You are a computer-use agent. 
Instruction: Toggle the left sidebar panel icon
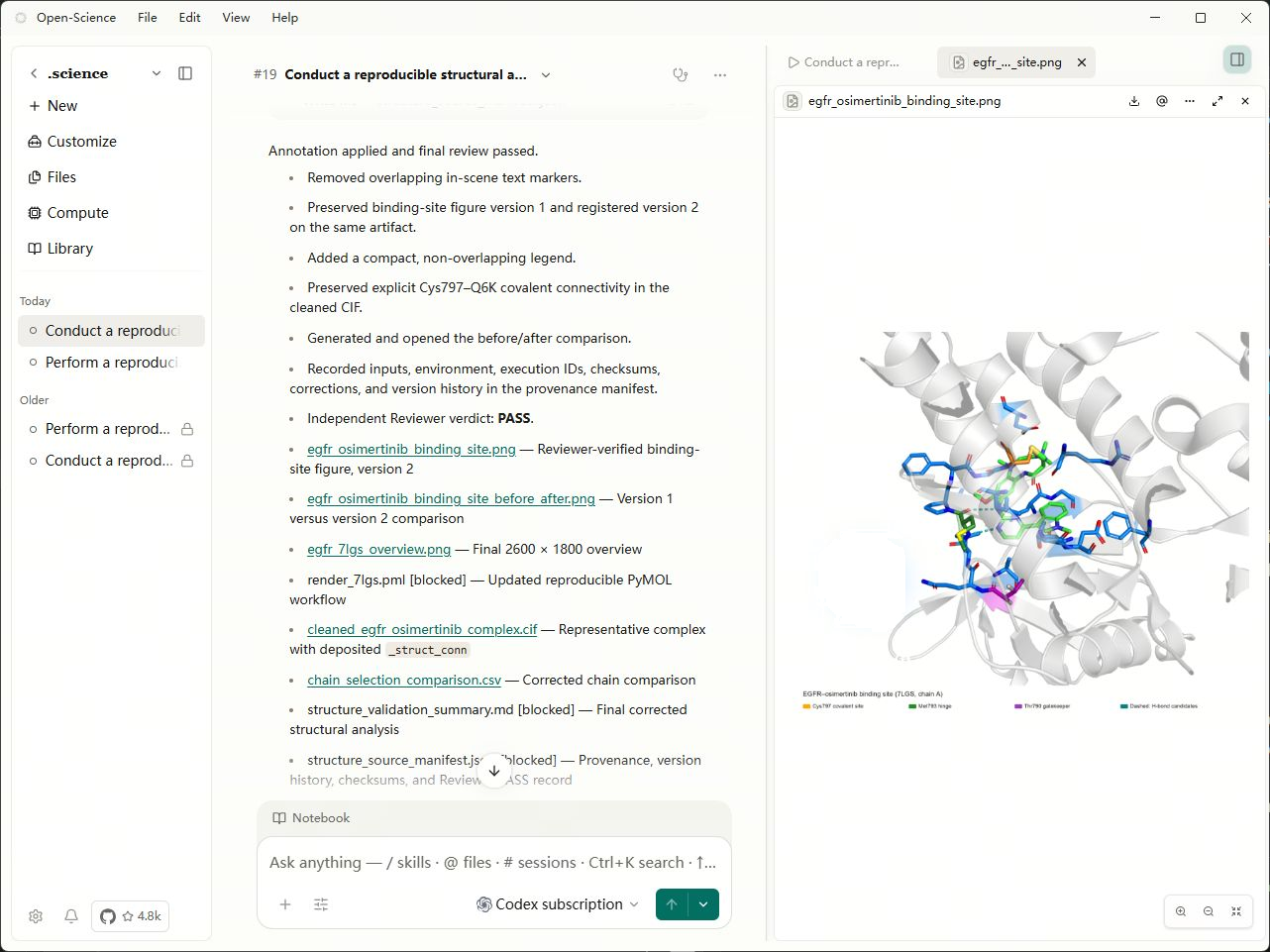tap(185, 73)
